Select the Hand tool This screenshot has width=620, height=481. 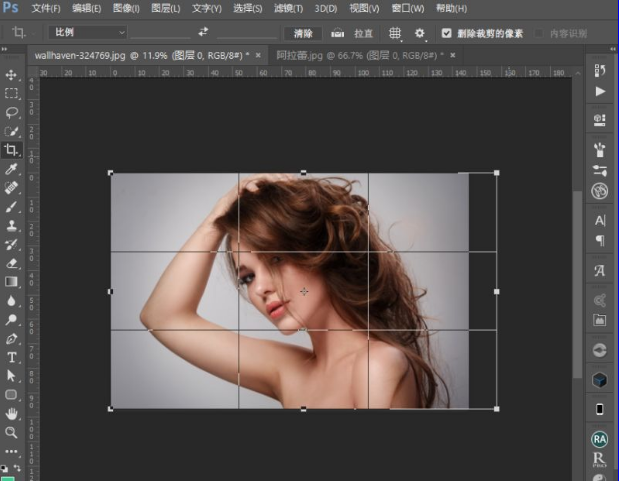[x=12, y=413]
